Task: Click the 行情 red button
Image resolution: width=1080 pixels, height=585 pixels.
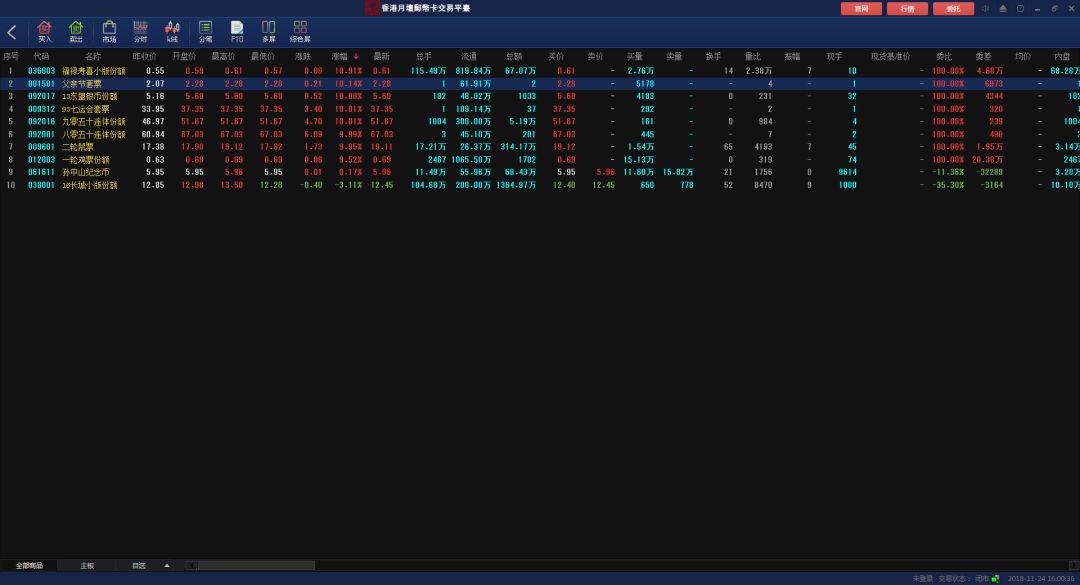Action: pyautogui.click(x=907, y=8)
